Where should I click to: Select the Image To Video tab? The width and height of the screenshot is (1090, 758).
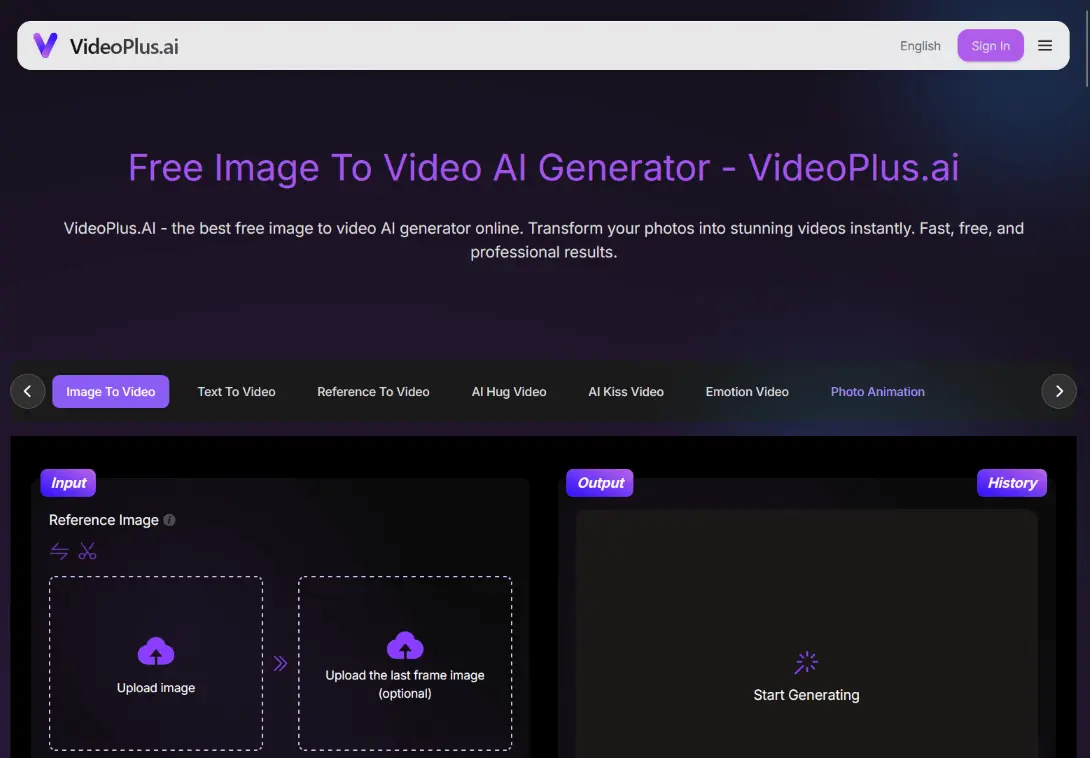click(x=111, y=392)
